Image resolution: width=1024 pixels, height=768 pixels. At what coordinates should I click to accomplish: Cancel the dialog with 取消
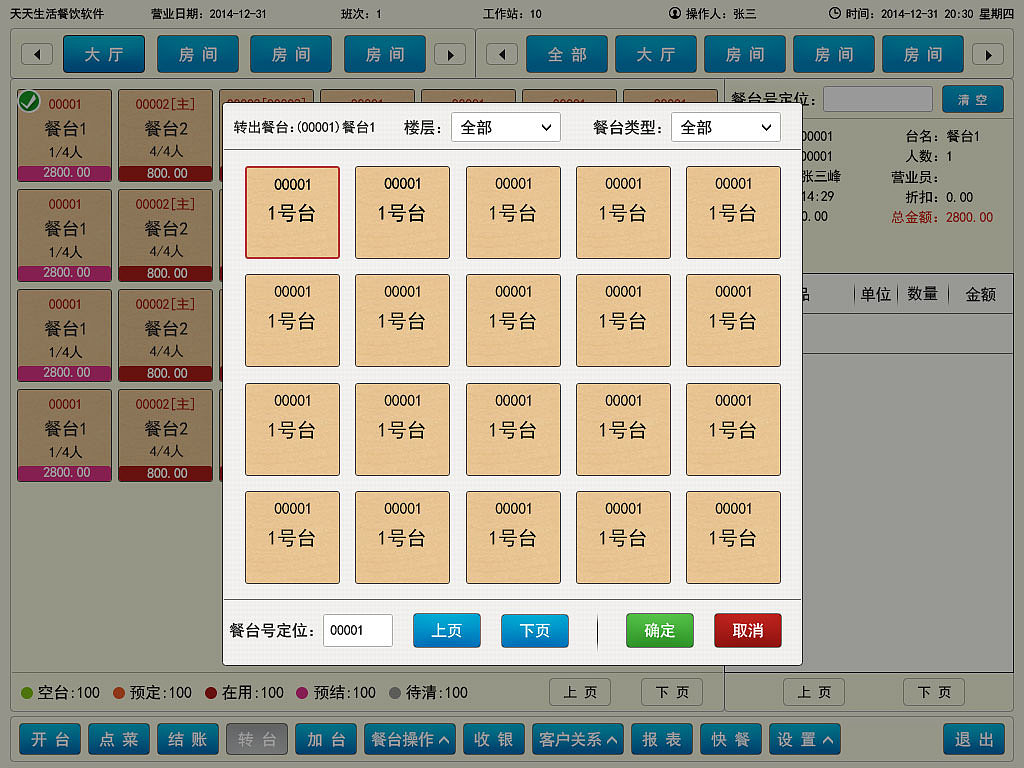[x=747, y=630]
